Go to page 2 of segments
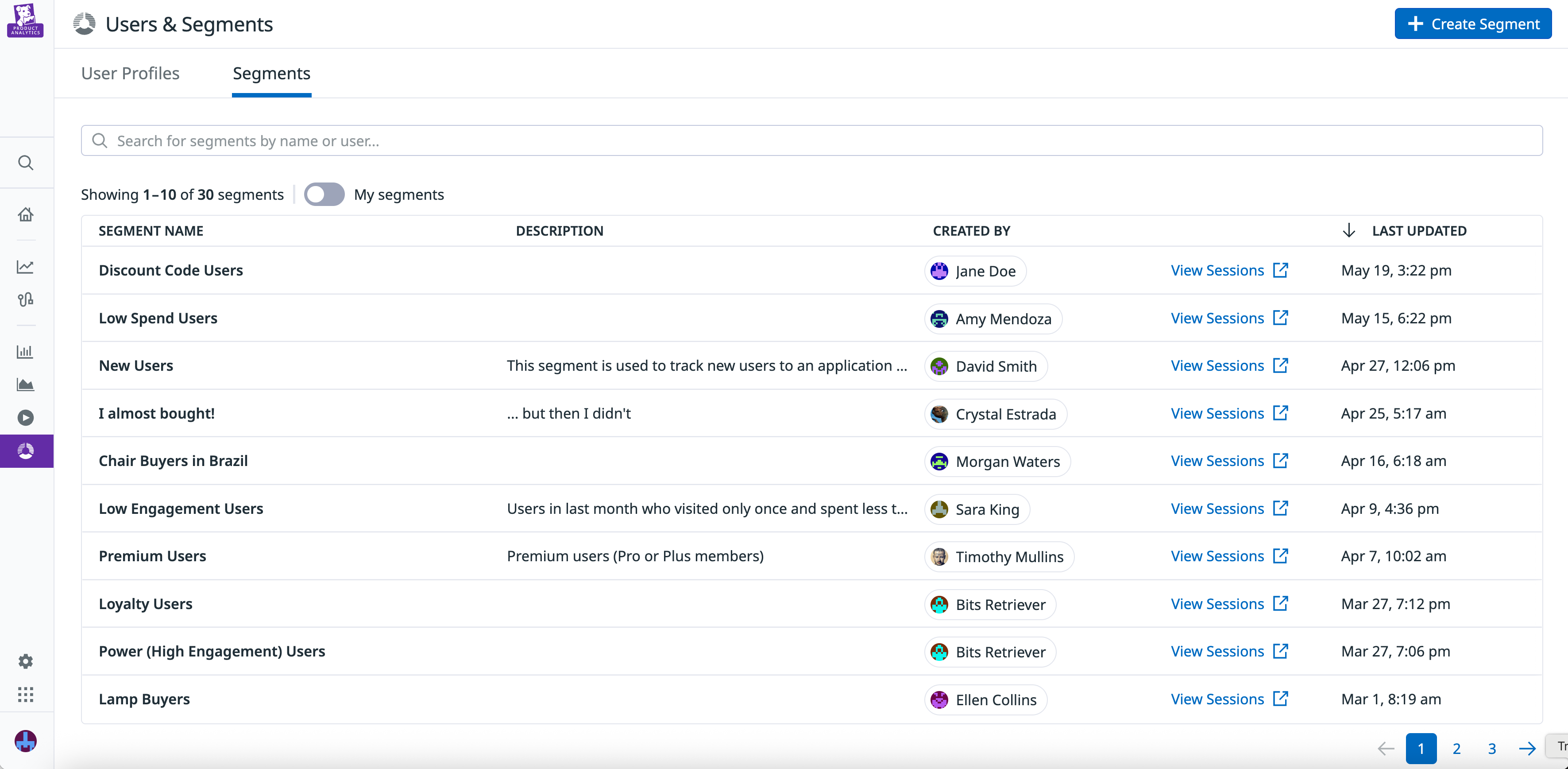The width and height of the screenshot is (1568, 769). point(1456,748)
